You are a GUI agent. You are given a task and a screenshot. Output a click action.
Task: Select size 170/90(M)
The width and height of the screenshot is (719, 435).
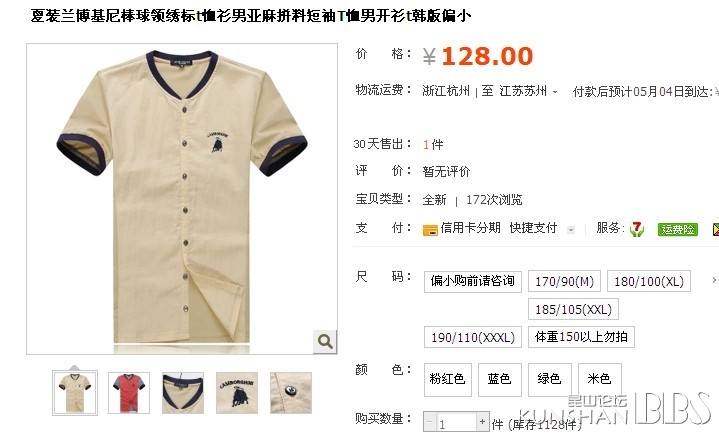coord(564,281)
